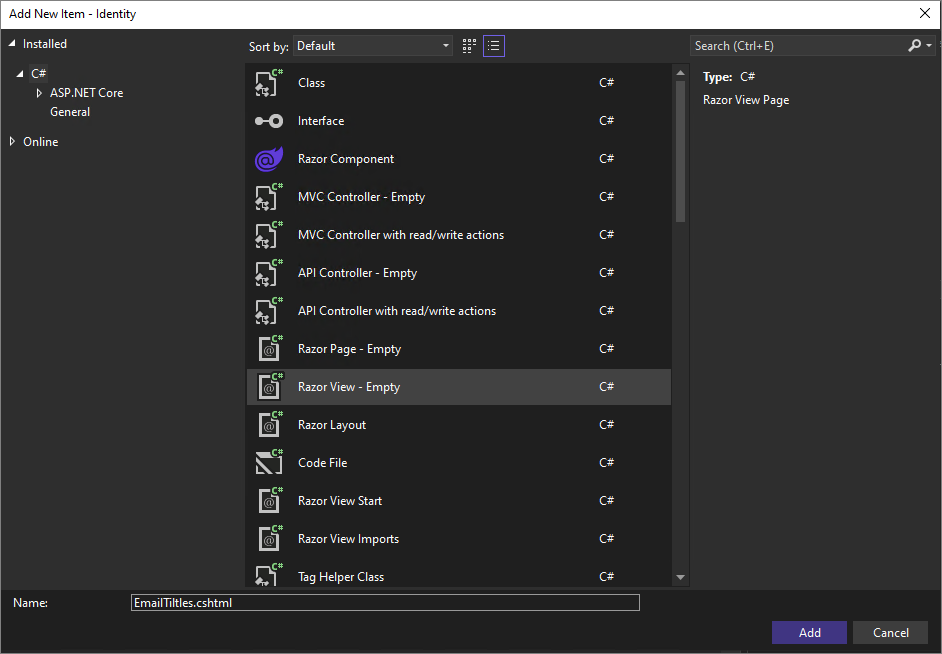
Task: Choose API Controller - Empty template name
Action: point(357,273)
